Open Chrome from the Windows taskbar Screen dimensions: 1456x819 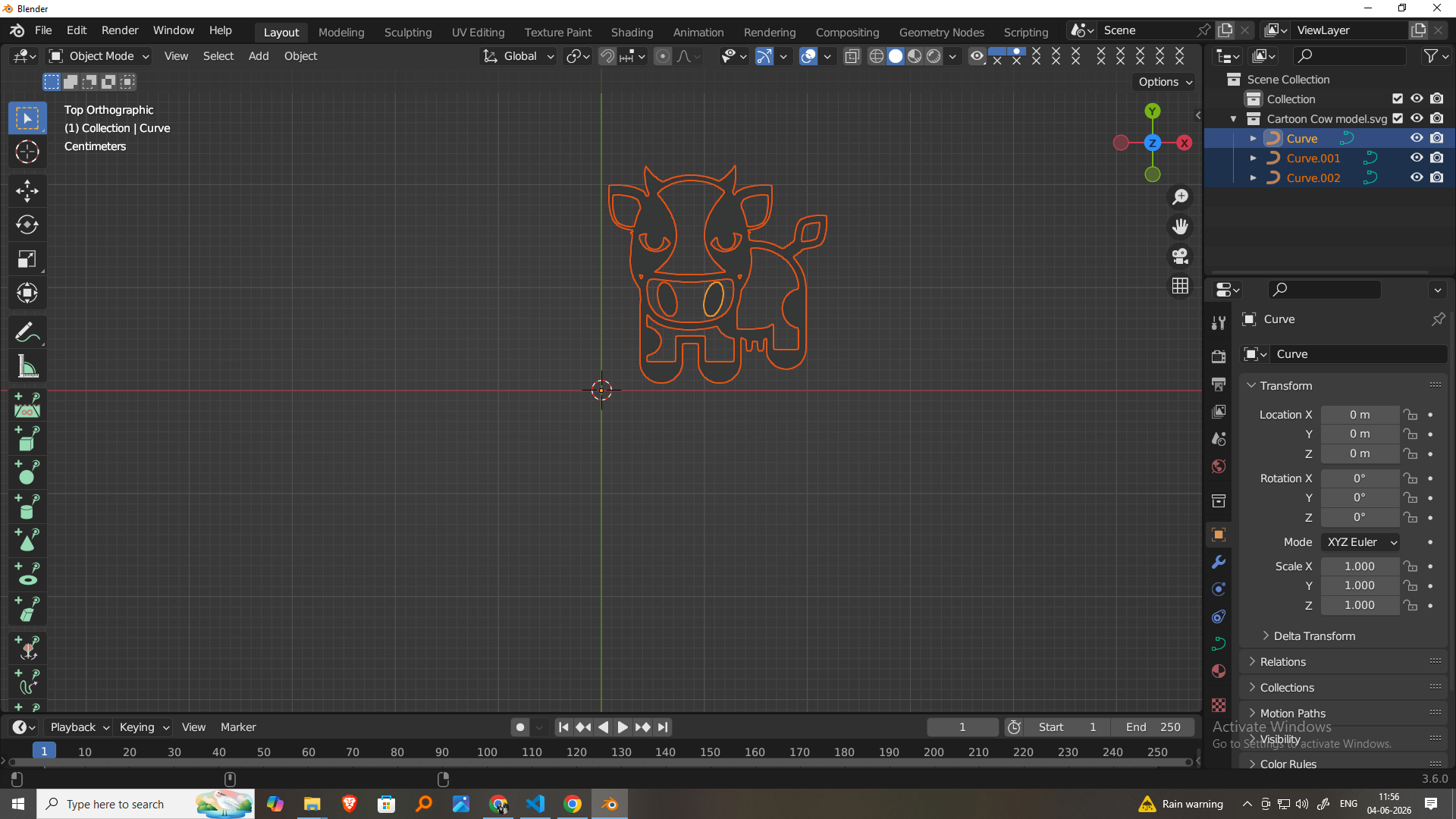point(573,804)
